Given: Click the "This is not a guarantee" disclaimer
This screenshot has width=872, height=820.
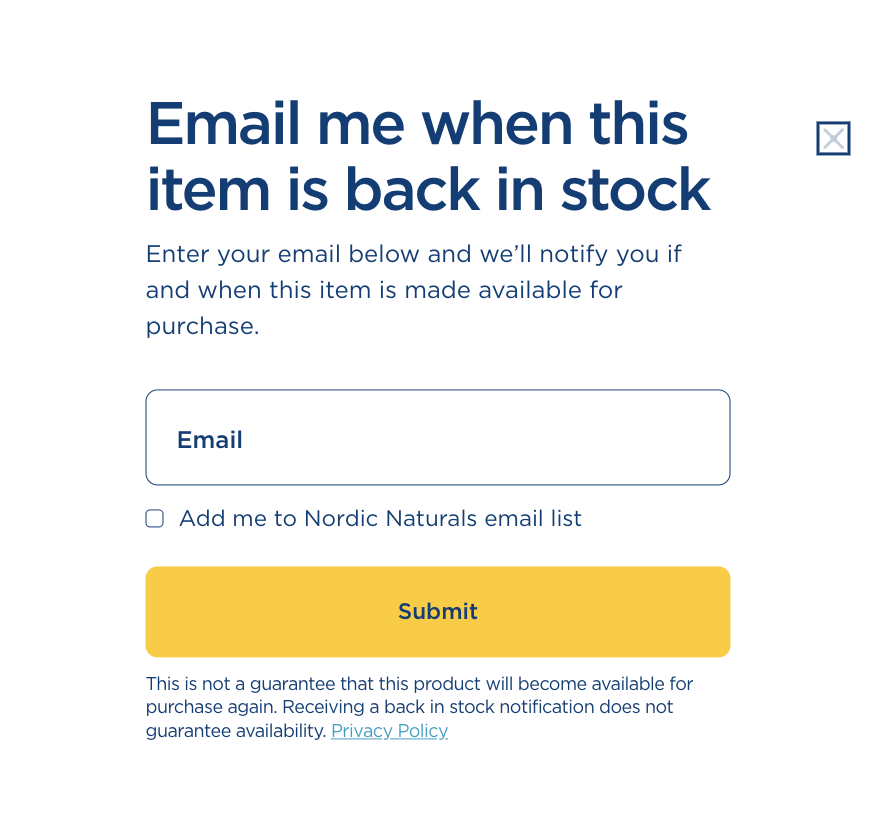Looking at the screenshot, I should coord(419,685).
